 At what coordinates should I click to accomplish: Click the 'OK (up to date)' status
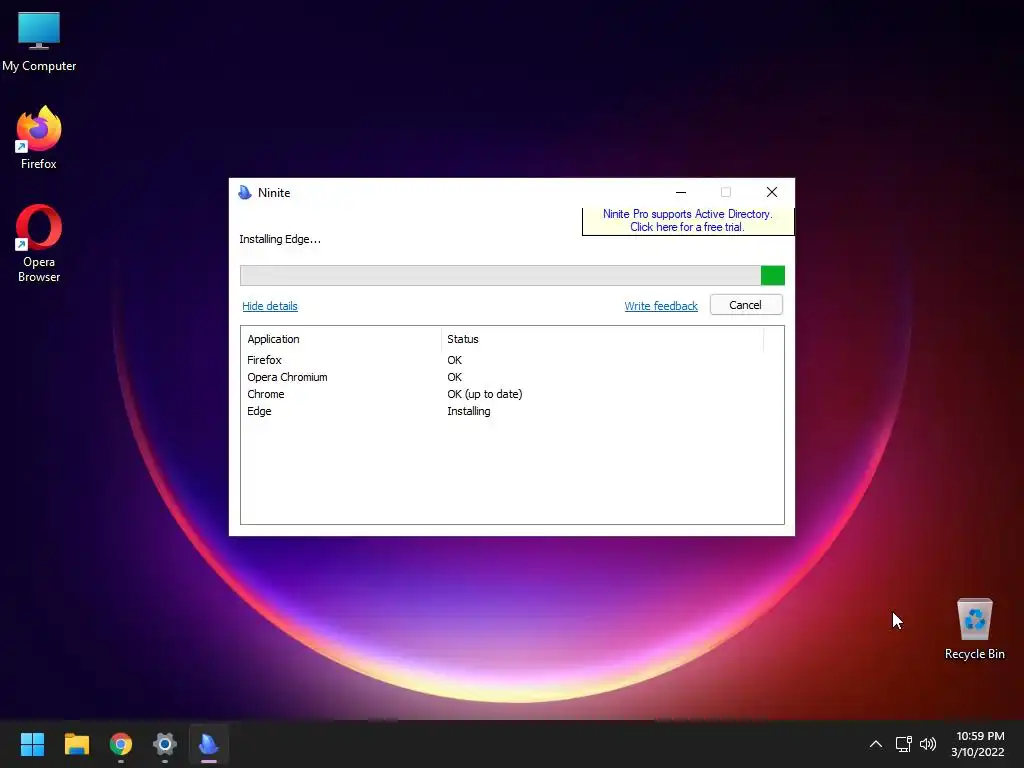coord(485,394)
